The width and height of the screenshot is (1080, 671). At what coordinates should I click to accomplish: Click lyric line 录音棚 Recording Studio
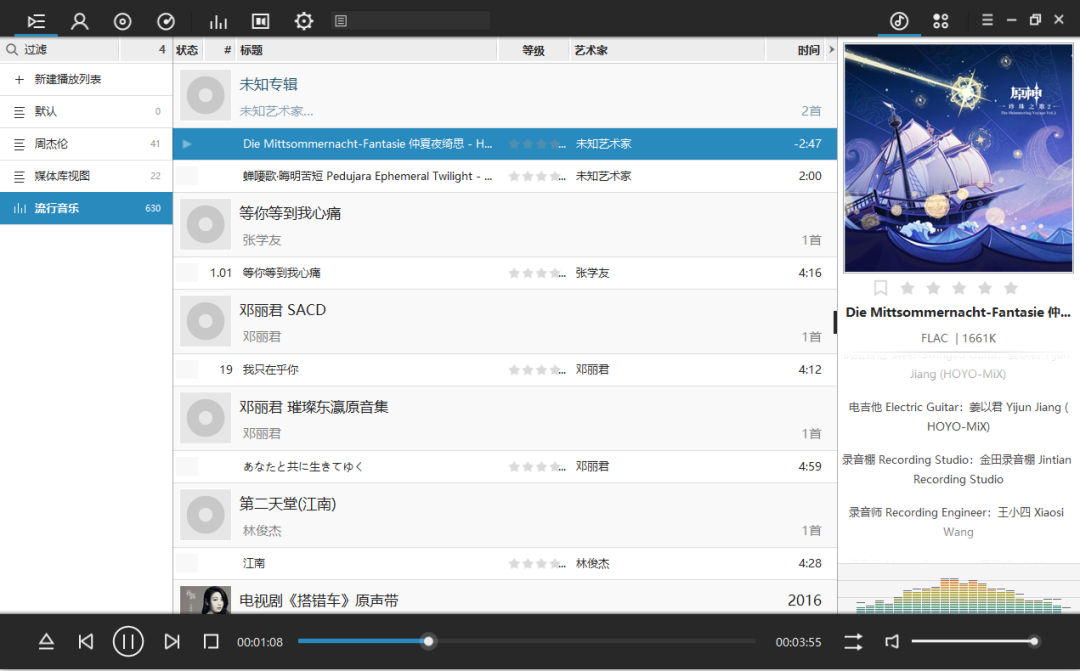[x=957, y=469]
